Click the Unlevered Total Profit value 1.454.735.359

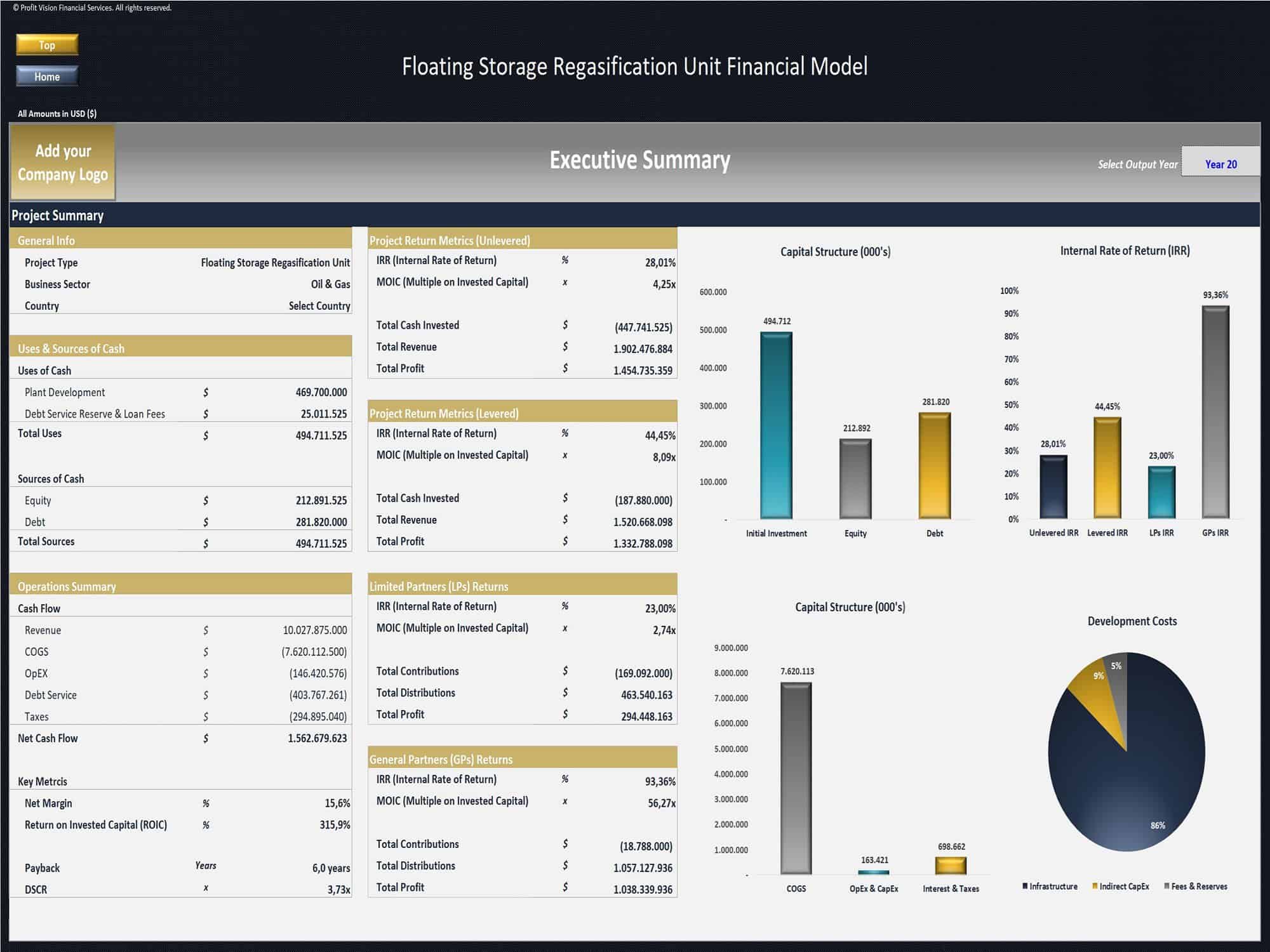(643, 371)
